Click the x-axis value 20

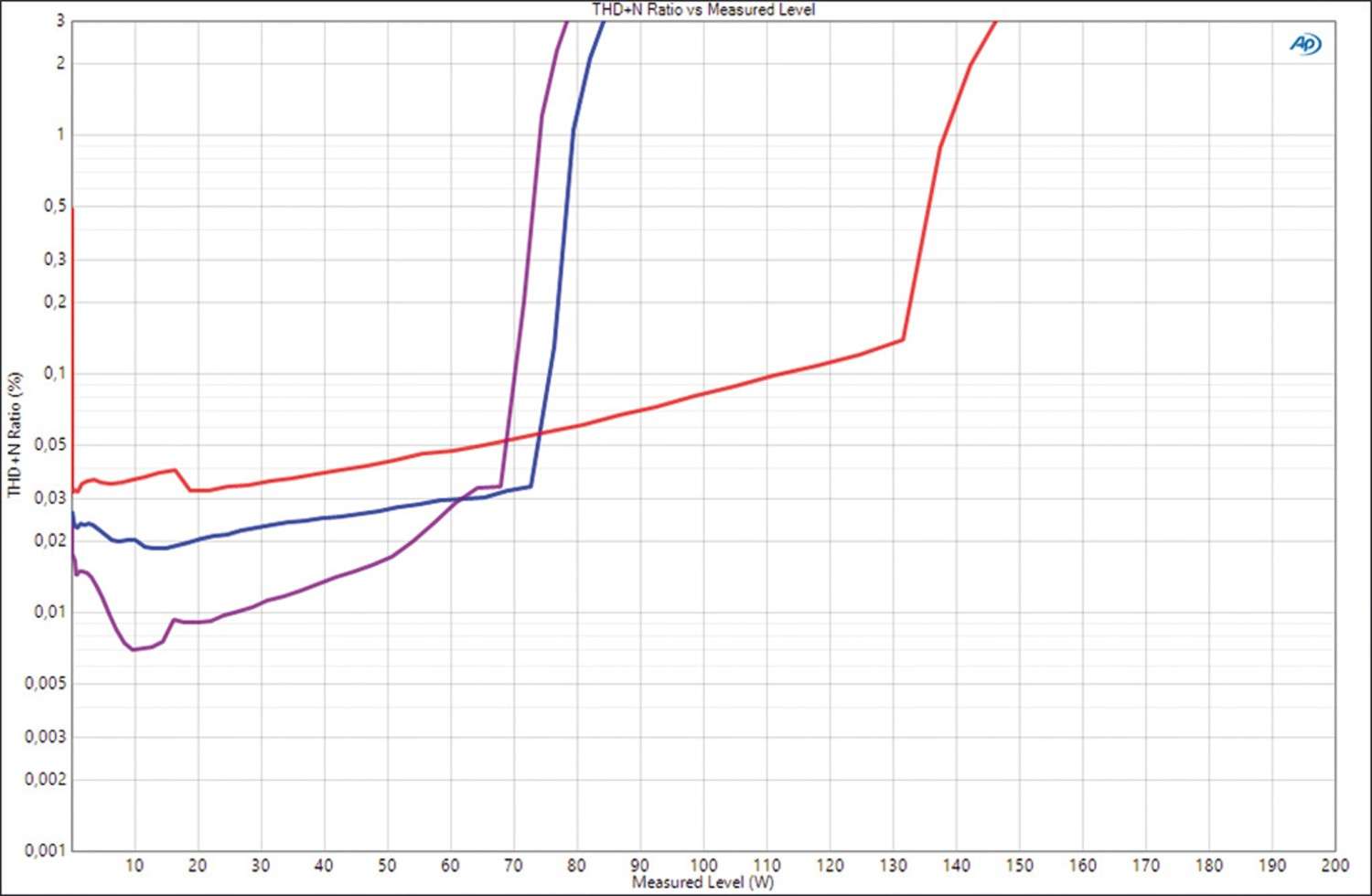point(198,865)
